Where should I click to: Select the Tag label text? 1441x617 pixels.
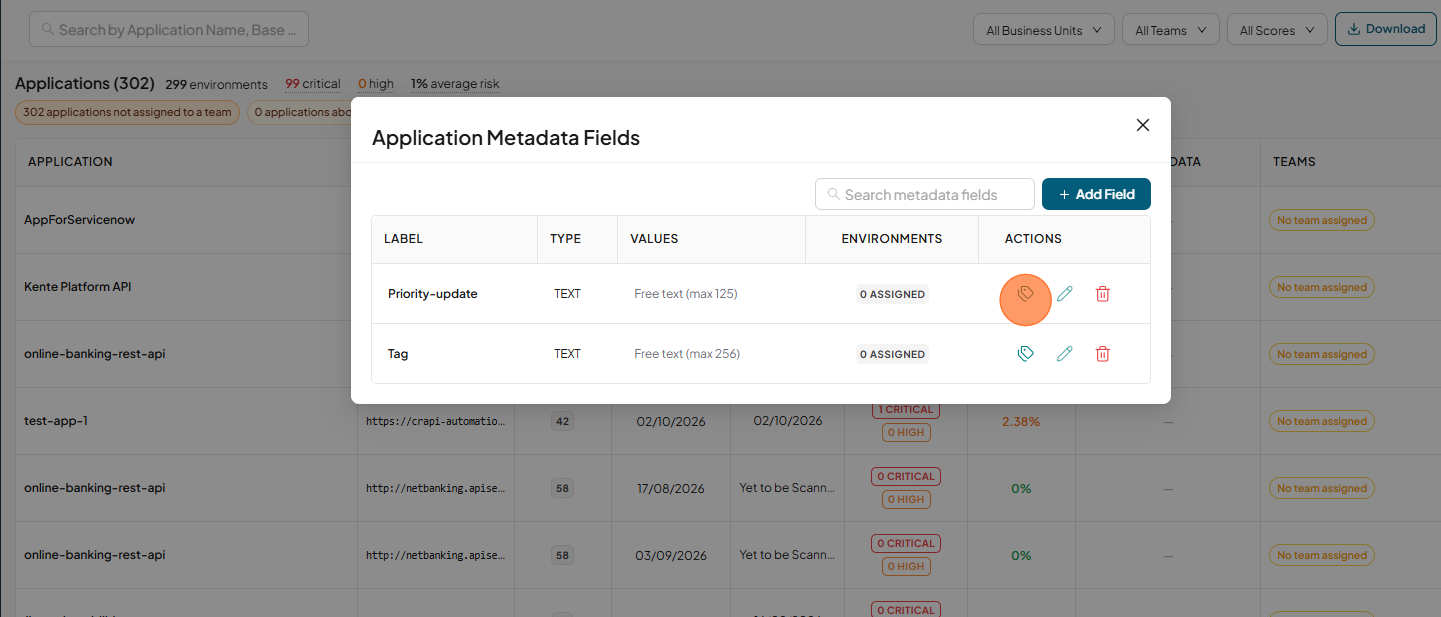click(x=398, y=354)
